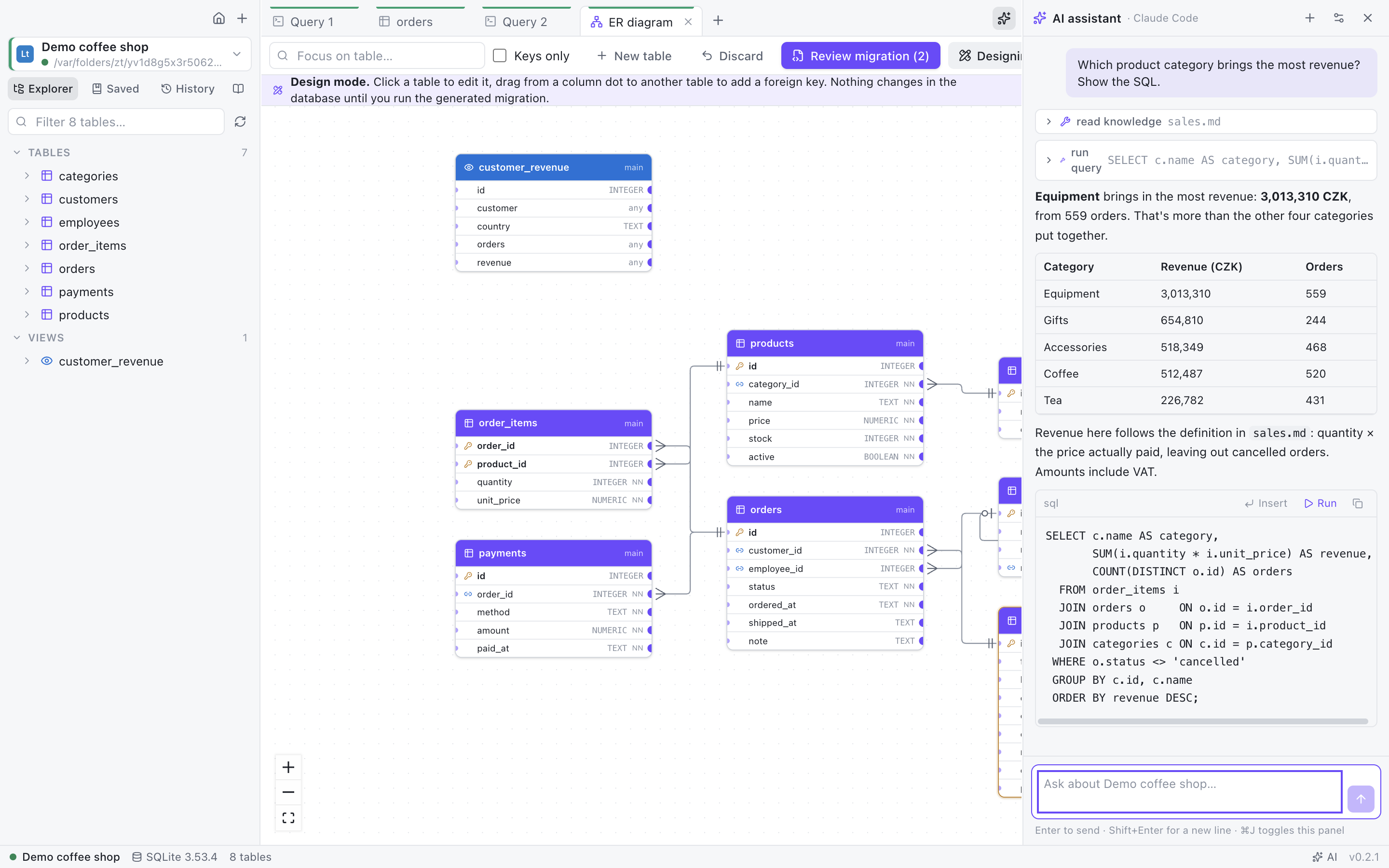The width and height of the screenshot is (1389, 868).
Task: Insert the SQL into editor
Action: (1266, 503)
